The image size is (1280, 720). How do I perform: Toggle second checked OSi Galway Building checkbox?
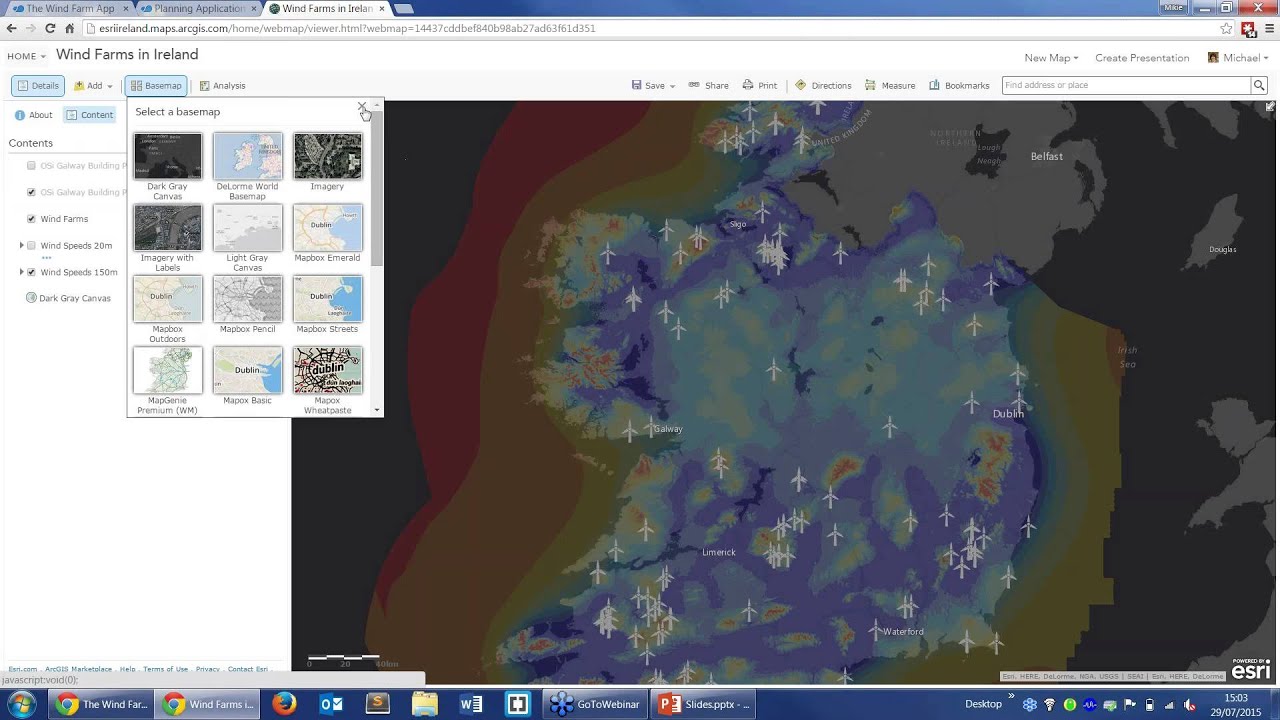tap(31, 192)
